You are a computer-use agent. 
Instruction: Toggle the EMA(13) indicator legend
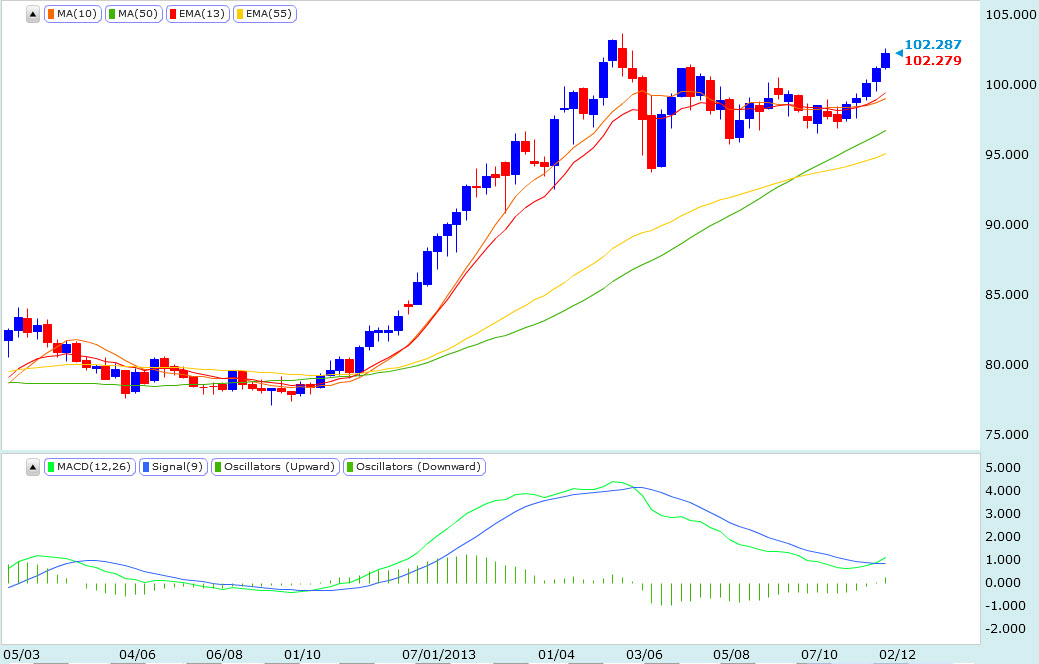click(197, 14)
